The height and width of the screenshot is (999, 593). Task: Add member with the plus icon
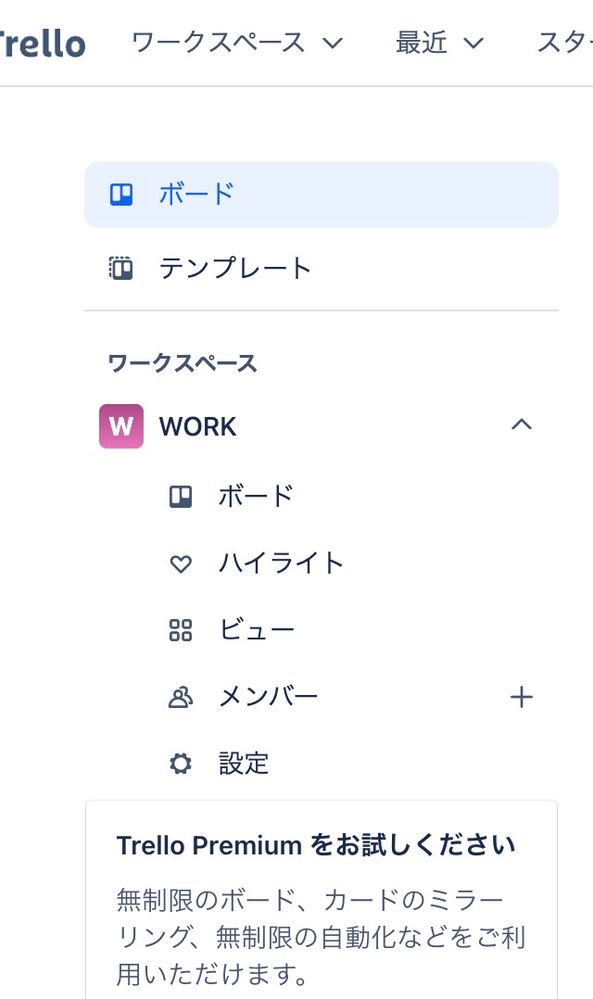point(521,697)
